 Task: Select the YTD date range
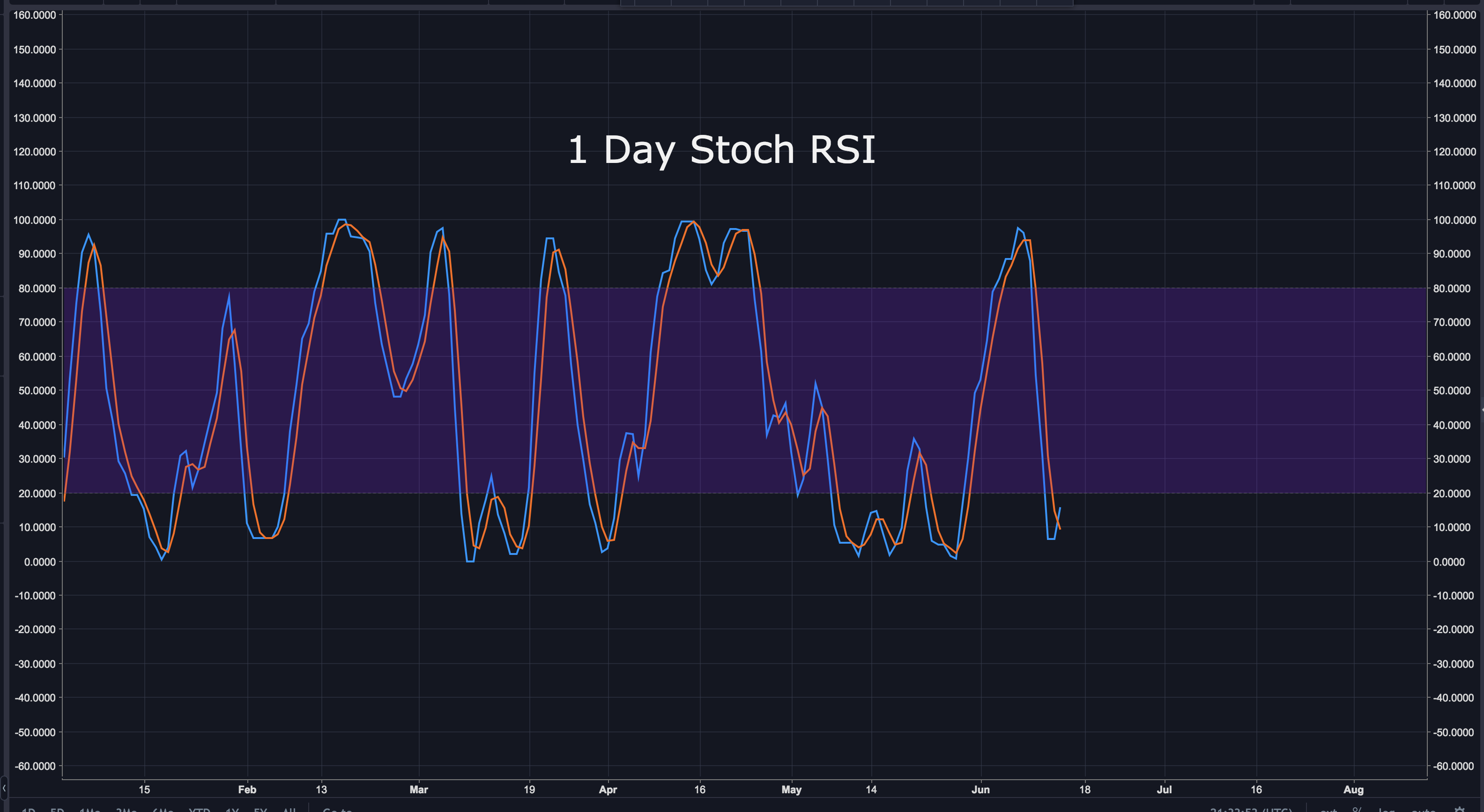point(200,810)
